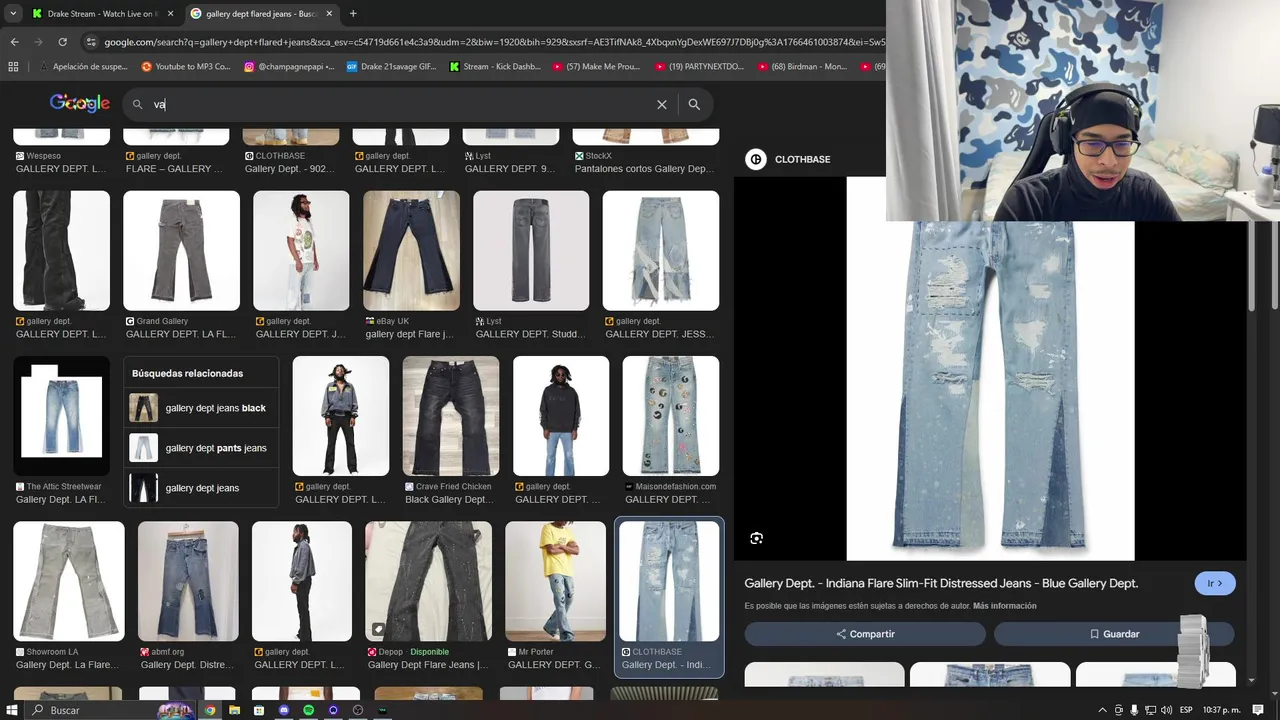
Task: Open the notifications center icon
Action: click(1258, 710)
